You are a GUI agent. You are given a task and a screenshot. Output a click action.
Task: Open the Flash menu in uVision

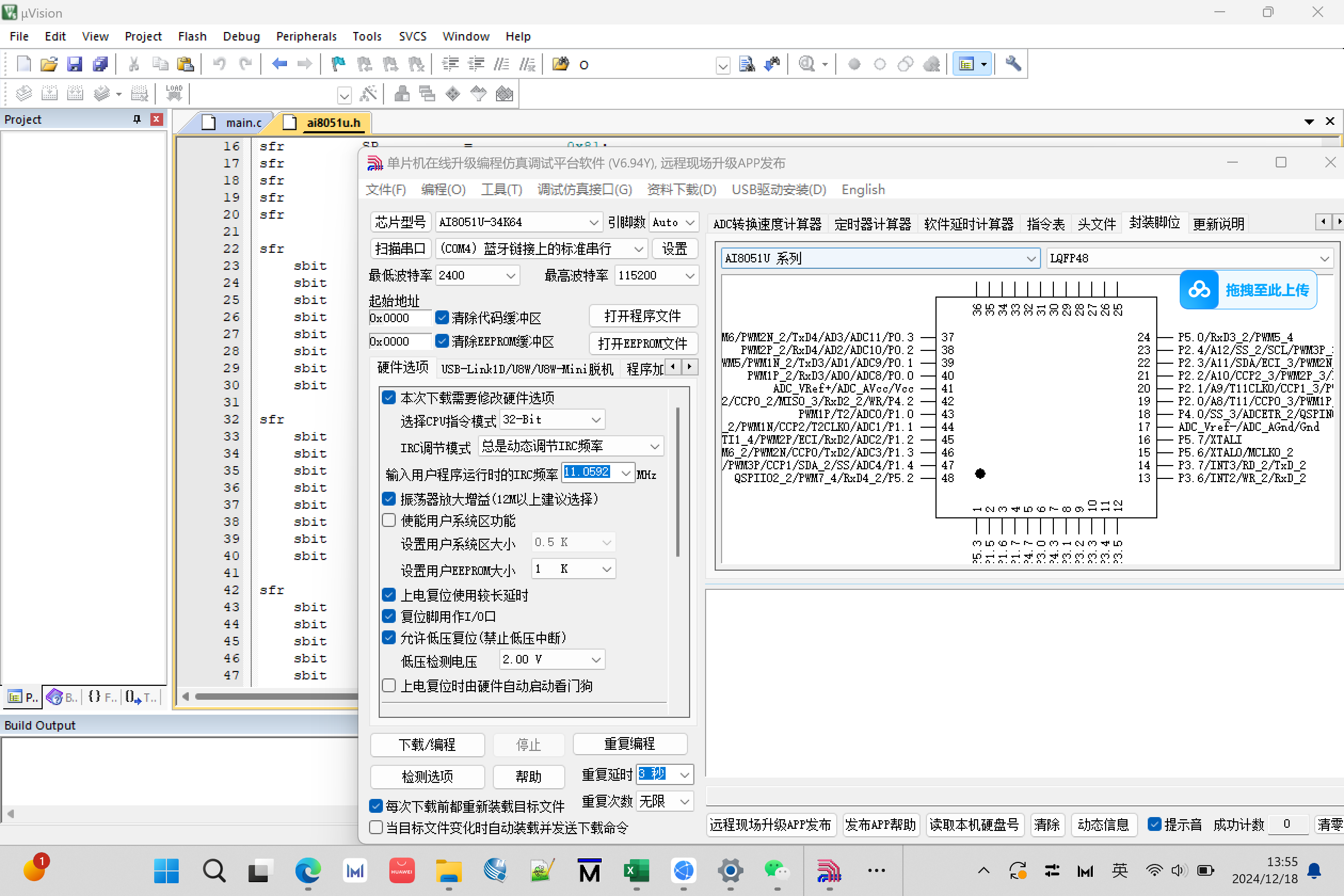[192, 36]
